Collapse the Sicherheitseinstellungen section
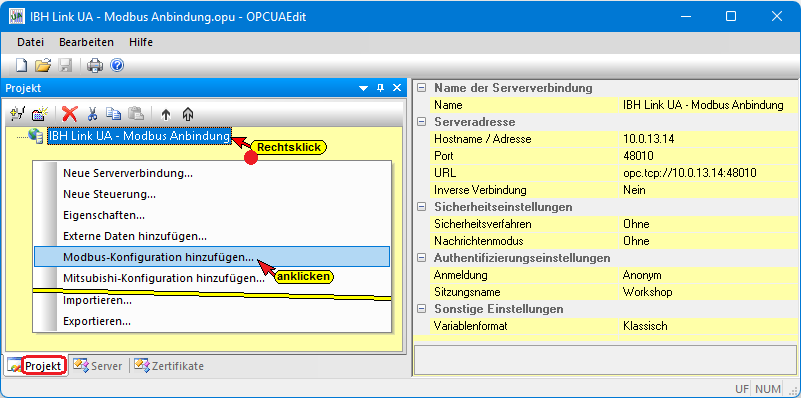The image size is (801, 398). tap(421, 207)
